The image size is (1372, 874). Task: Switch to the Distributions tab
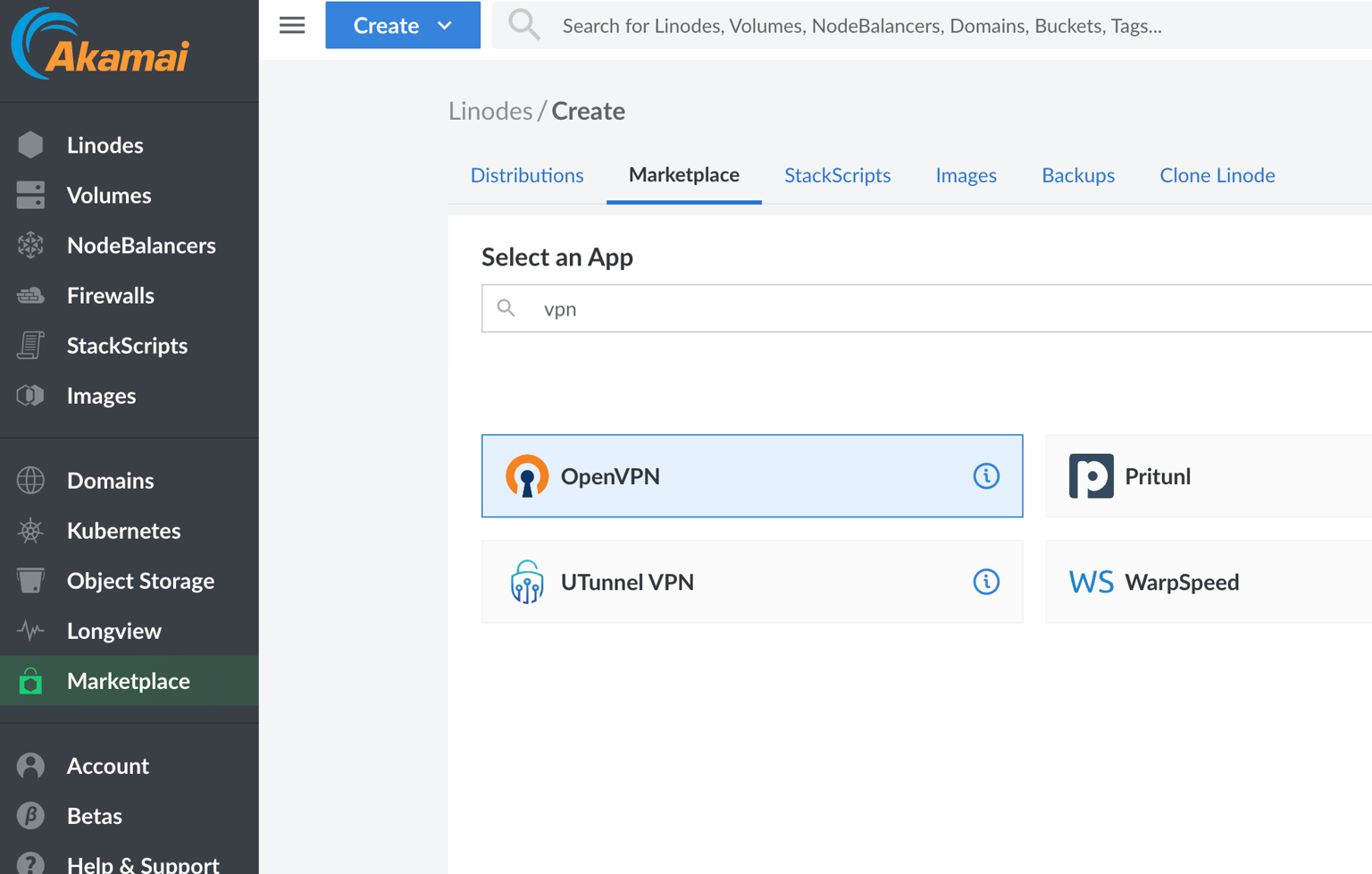coord(527,175)
